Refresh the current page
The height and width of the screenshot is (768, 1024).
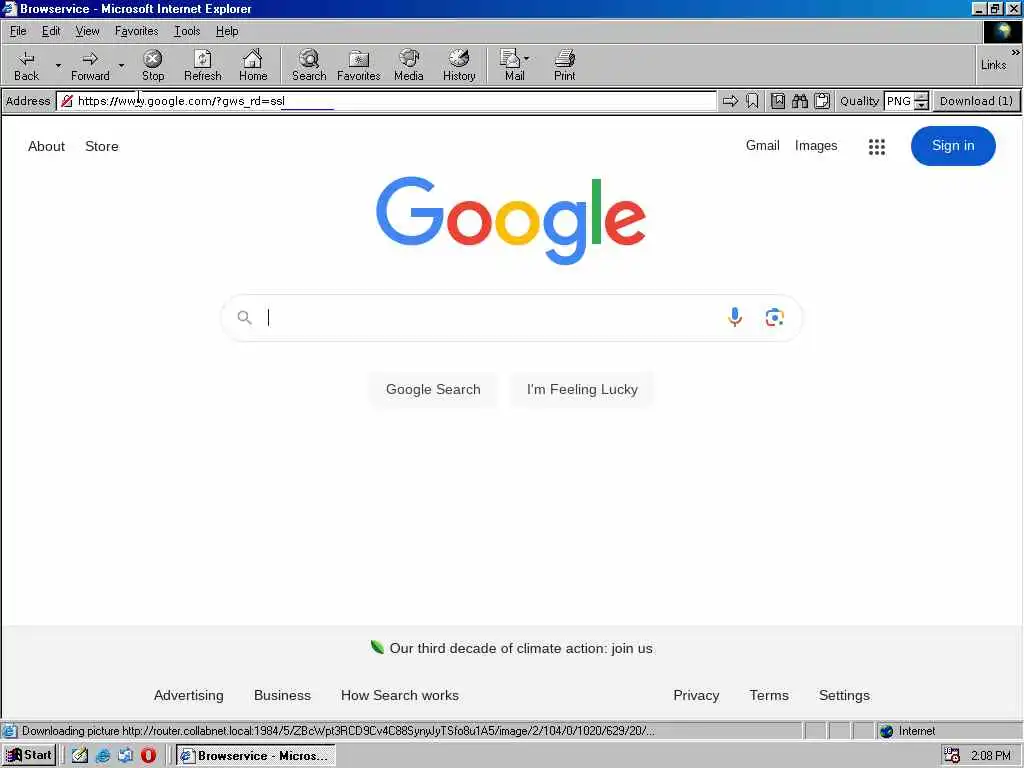pyautogui.click(x=202, y=65)
